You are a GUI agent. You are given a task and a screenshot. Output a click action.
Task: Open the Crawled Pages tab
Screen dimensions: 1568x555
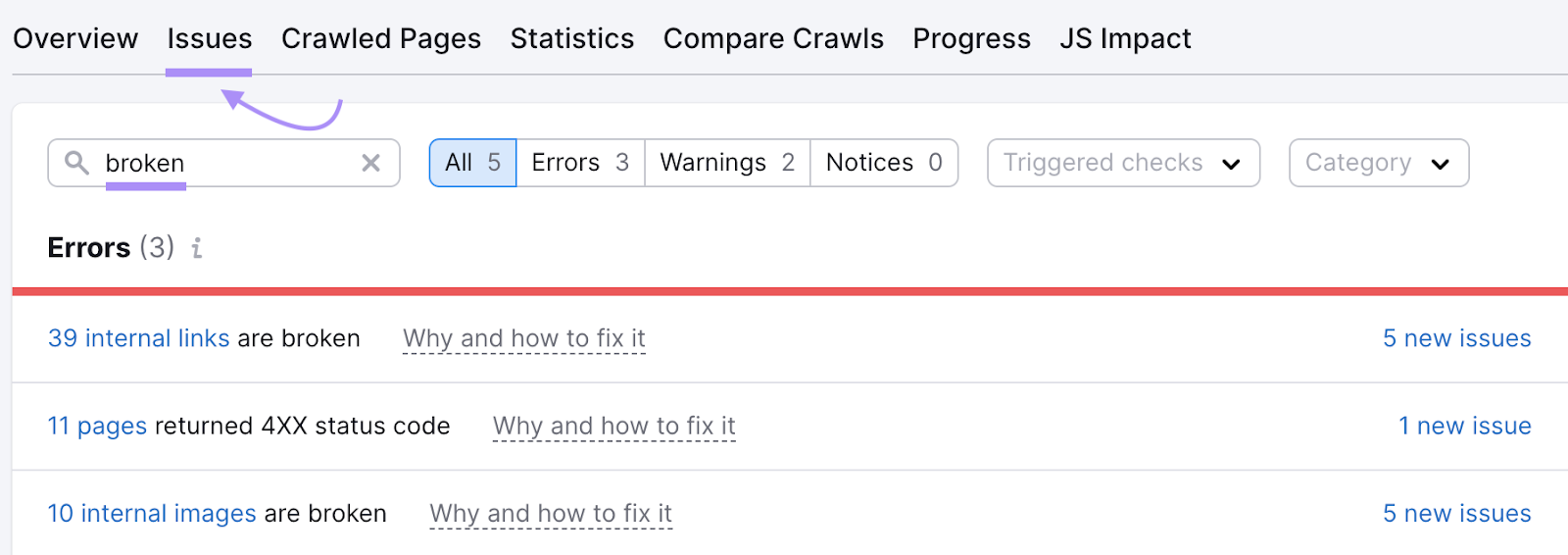(381, 39)
